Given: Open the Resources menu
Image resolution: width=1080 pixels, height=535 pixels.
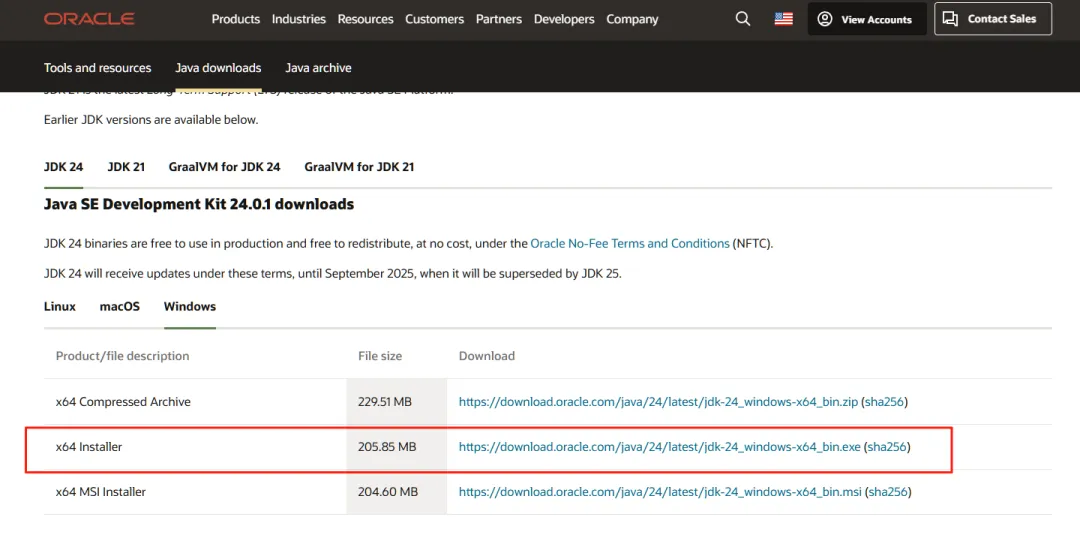Looking at the screenshot, I should coord(366,19).
